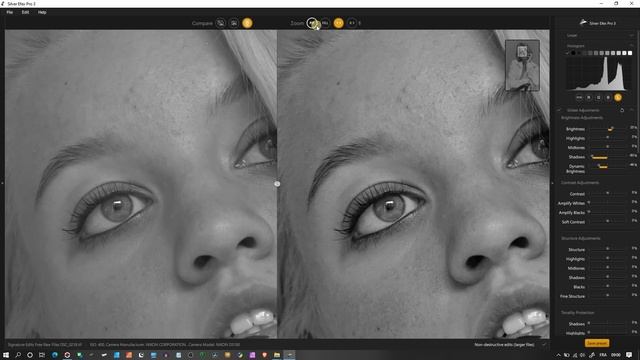Collapse the right adjustments panel arrow
Image resolution: width=640 pixels, height=360 pixels.
552,183
